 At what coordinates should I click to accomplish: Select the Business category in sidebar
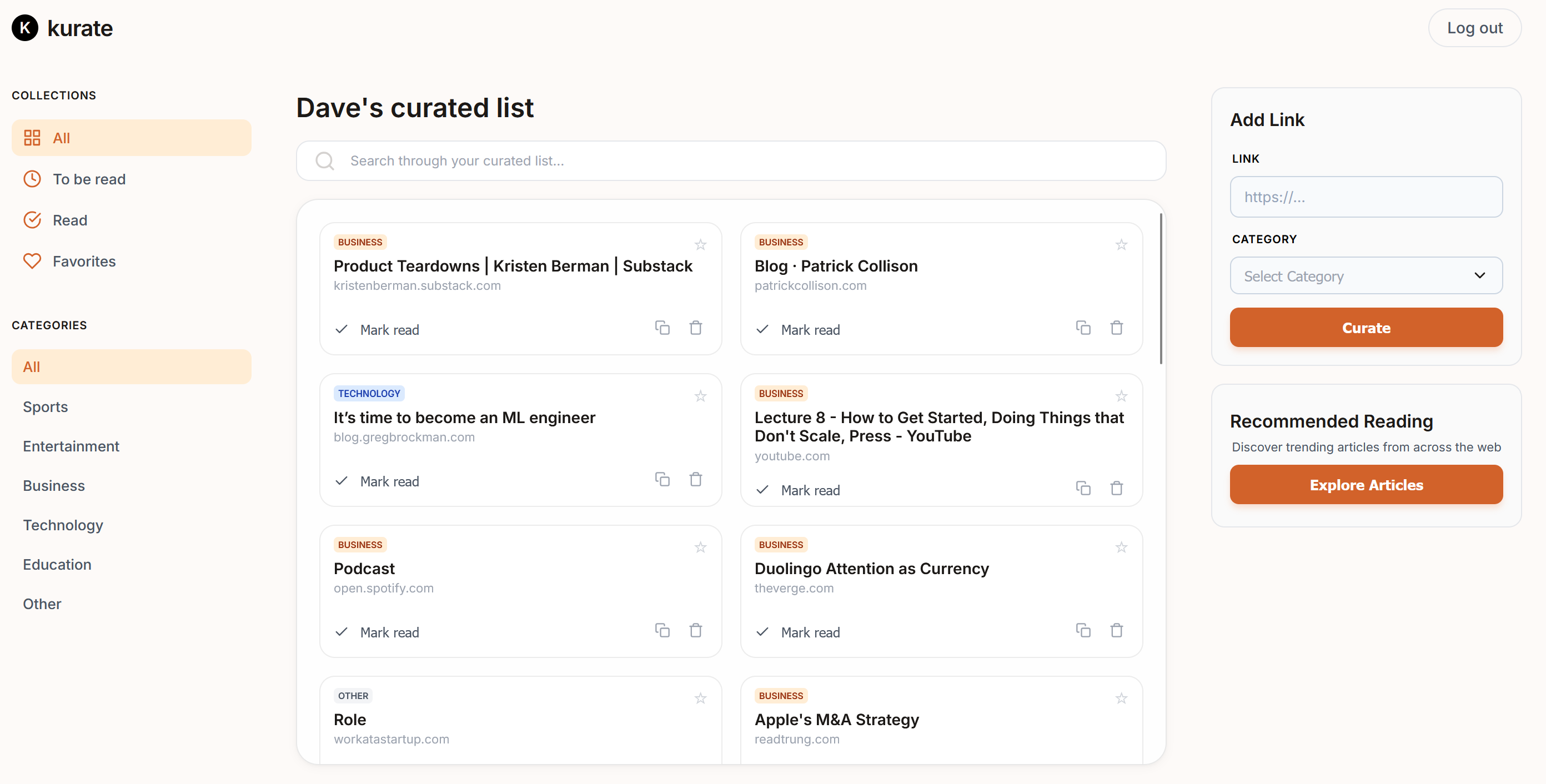pyautogui.click(x=53, y=485)
